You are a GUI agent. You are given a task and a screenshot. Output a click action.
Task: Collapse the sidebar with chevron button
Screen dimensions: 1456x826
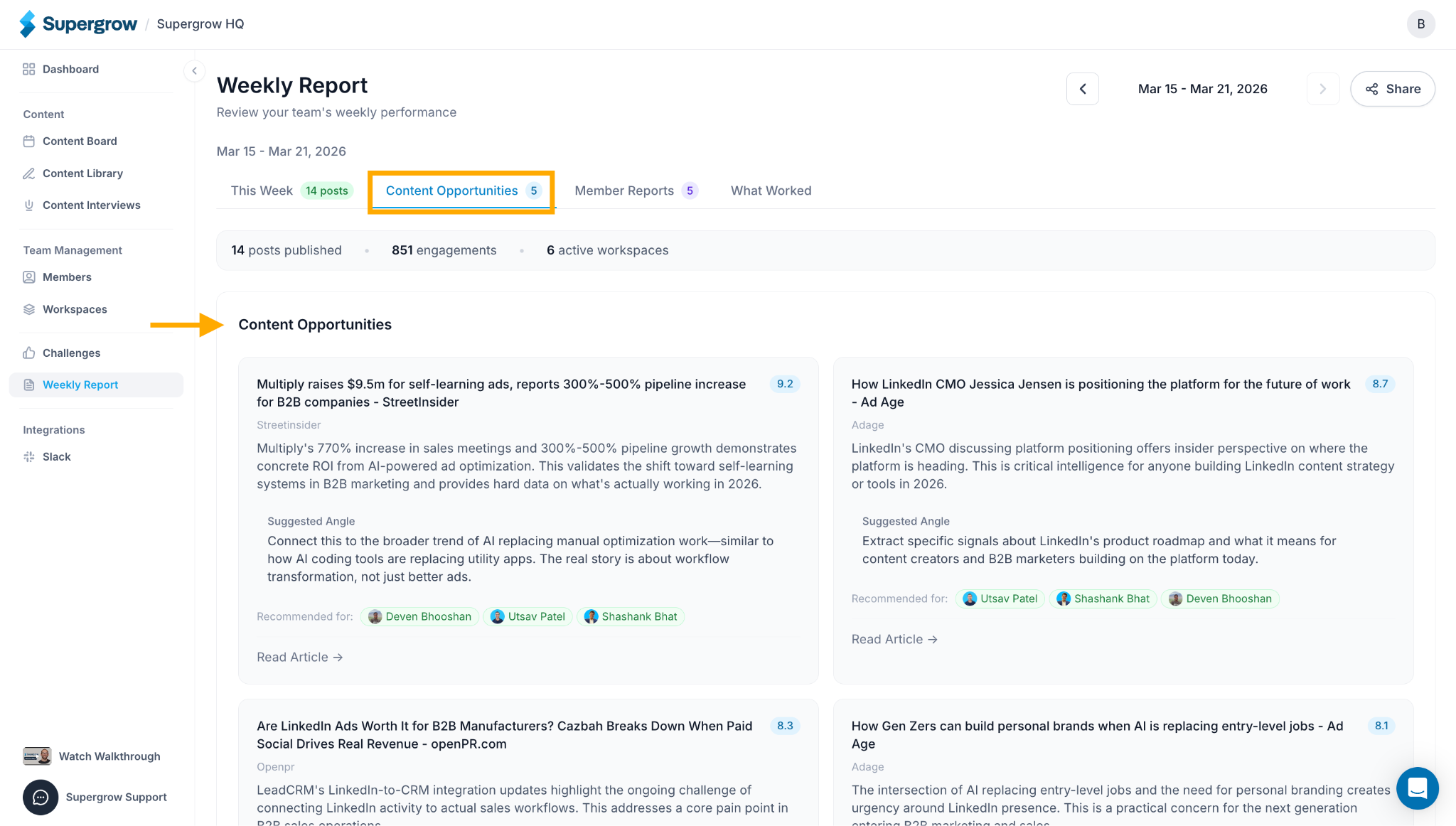194,70
